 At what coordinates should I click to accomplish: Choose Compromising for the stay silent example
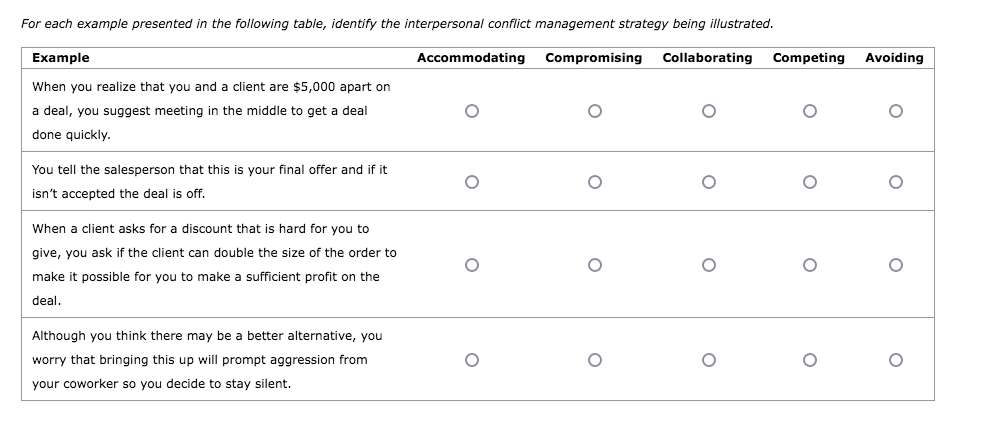[594, 360]
